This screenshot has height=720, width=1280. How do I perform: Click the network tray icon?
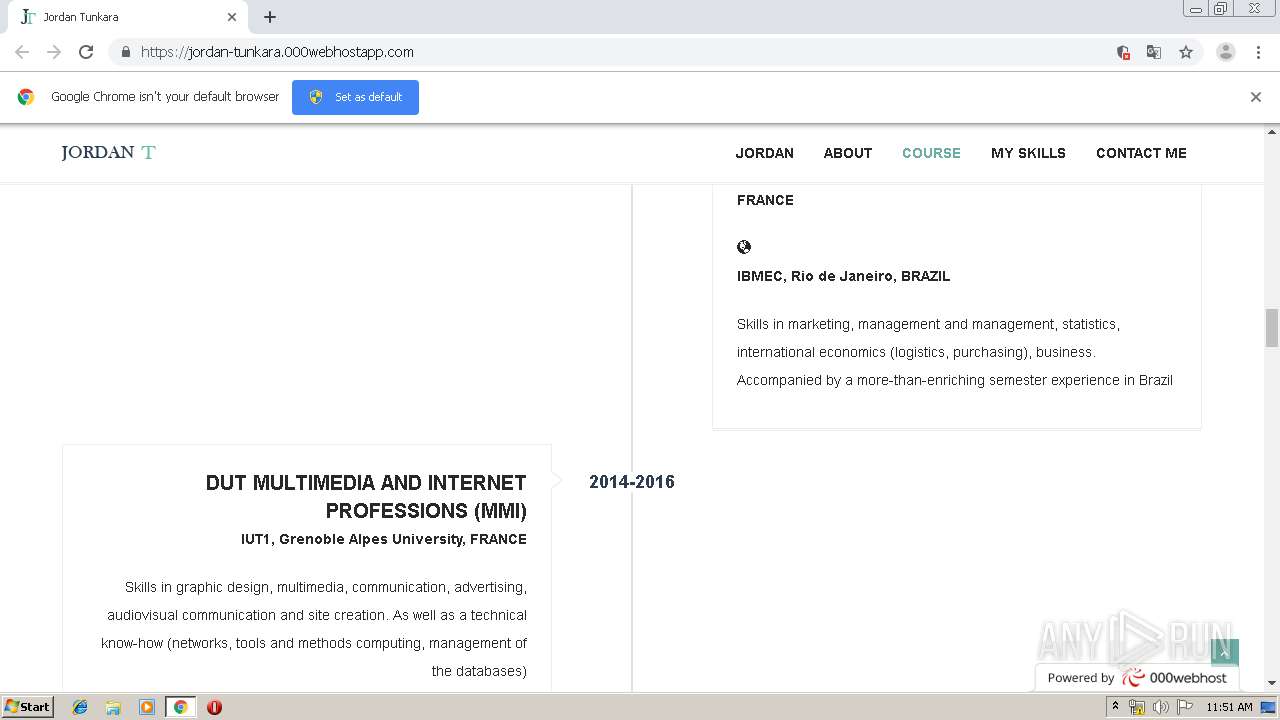[1137, 707]
